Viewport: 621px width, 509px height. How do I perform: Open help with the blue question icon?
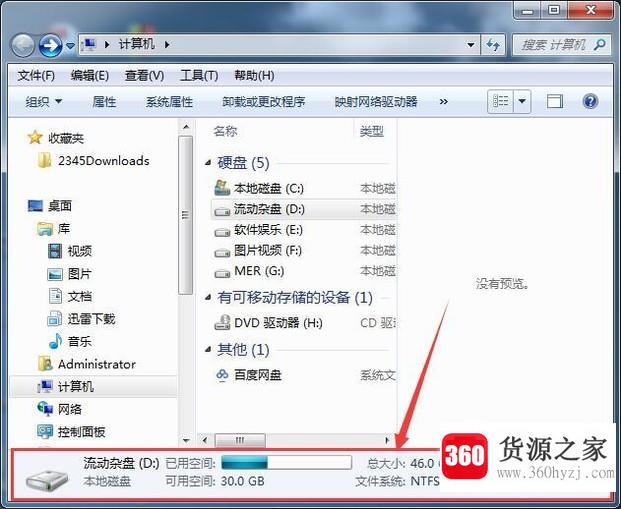pos(590,101)
